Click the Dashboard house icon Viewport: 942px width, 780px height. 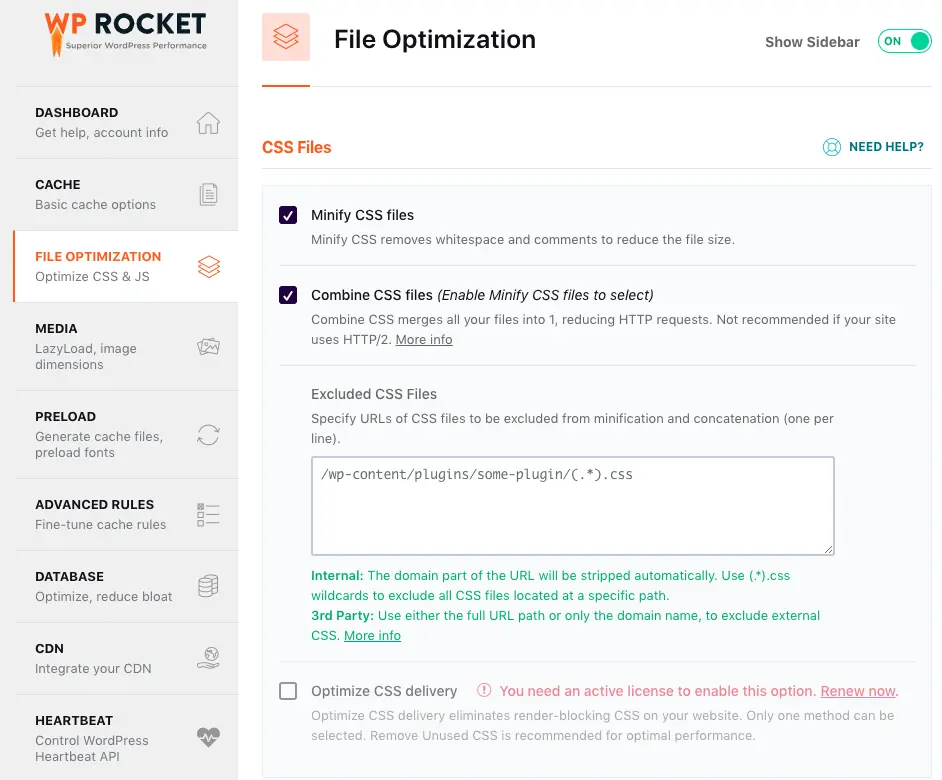coord(208,123)
